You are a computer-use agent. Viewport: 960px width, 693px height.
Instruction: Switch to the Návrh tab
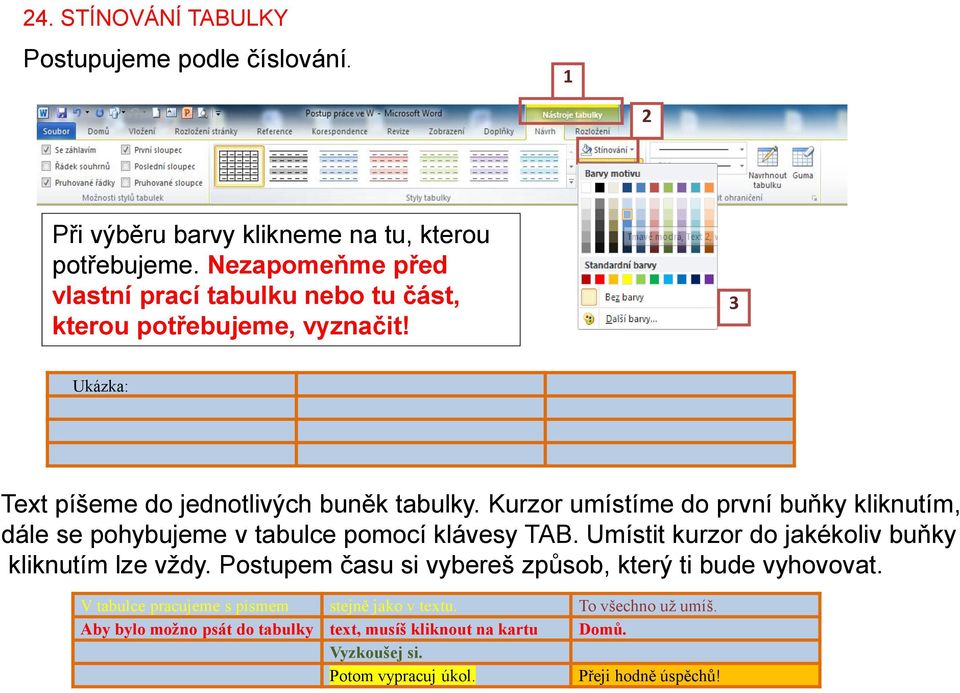pos(545,132)
